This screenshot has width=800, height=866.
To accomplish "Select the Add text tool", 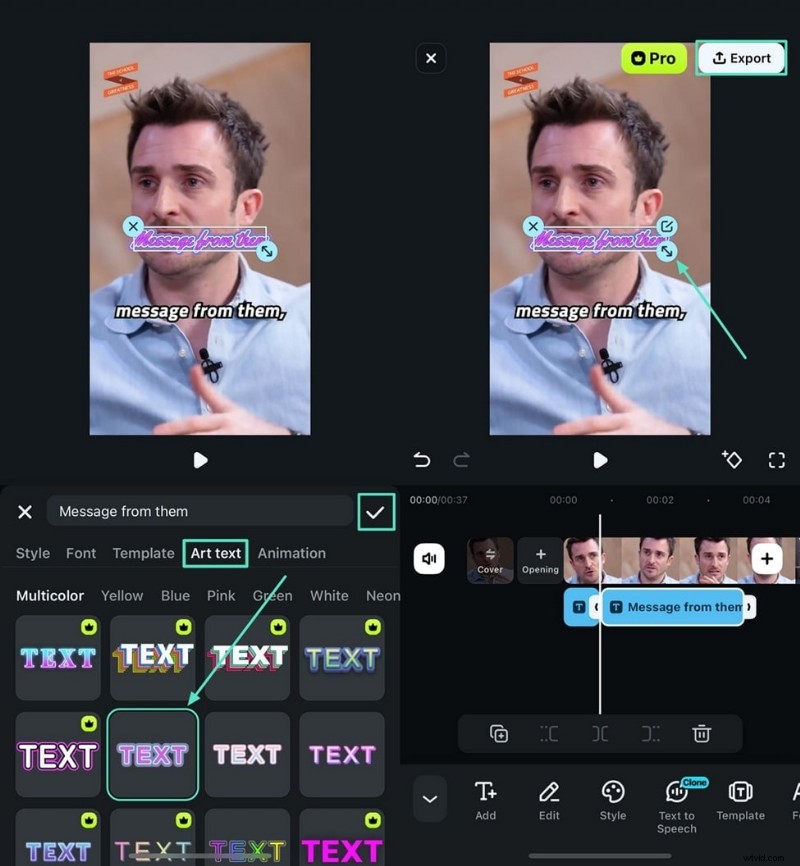I will tap(486, 800).
